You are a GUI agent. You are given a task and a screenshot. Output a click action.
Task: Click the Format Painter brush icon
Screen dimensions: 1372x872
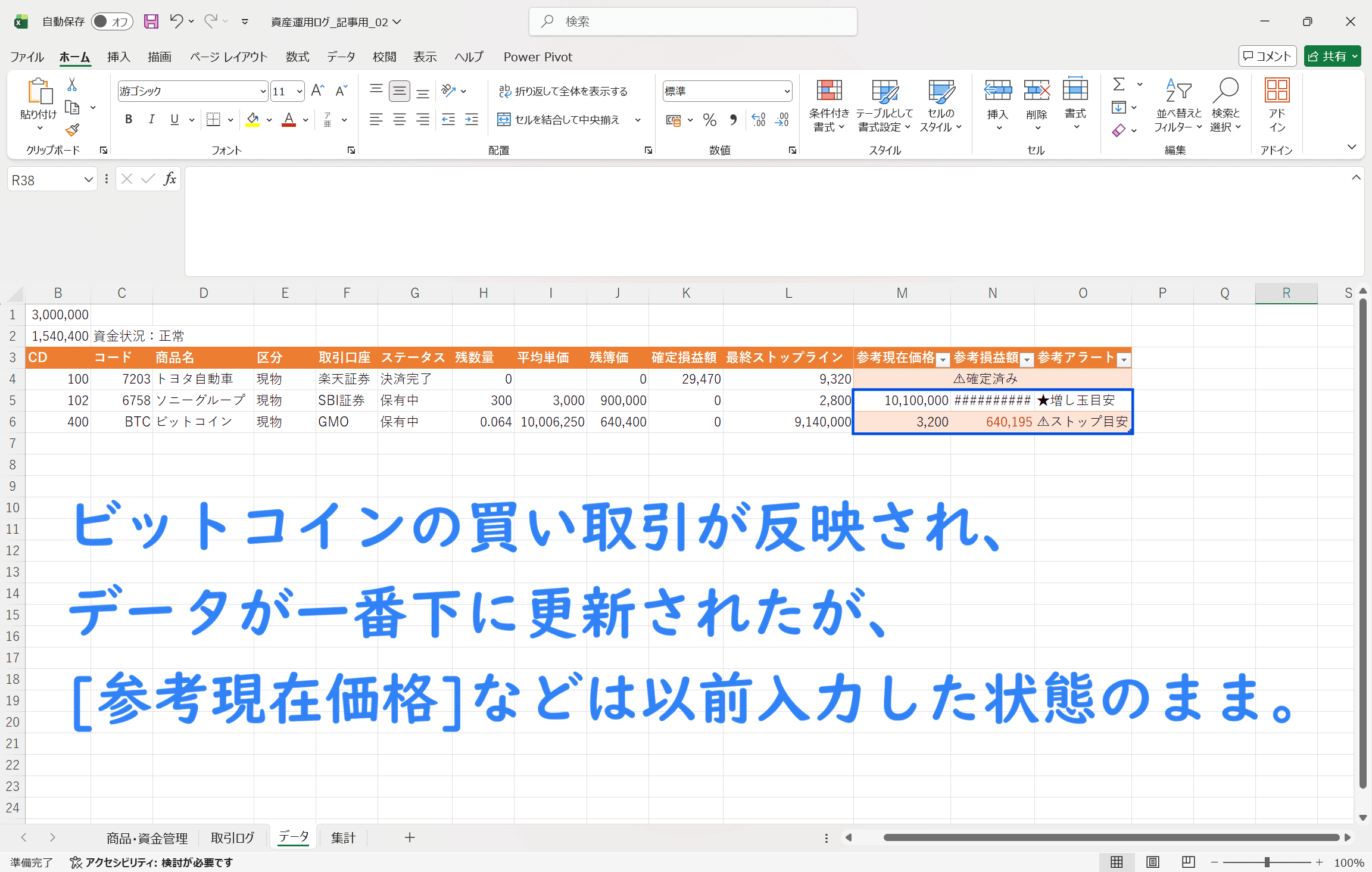pyautogui.click(x=72, y=130)
